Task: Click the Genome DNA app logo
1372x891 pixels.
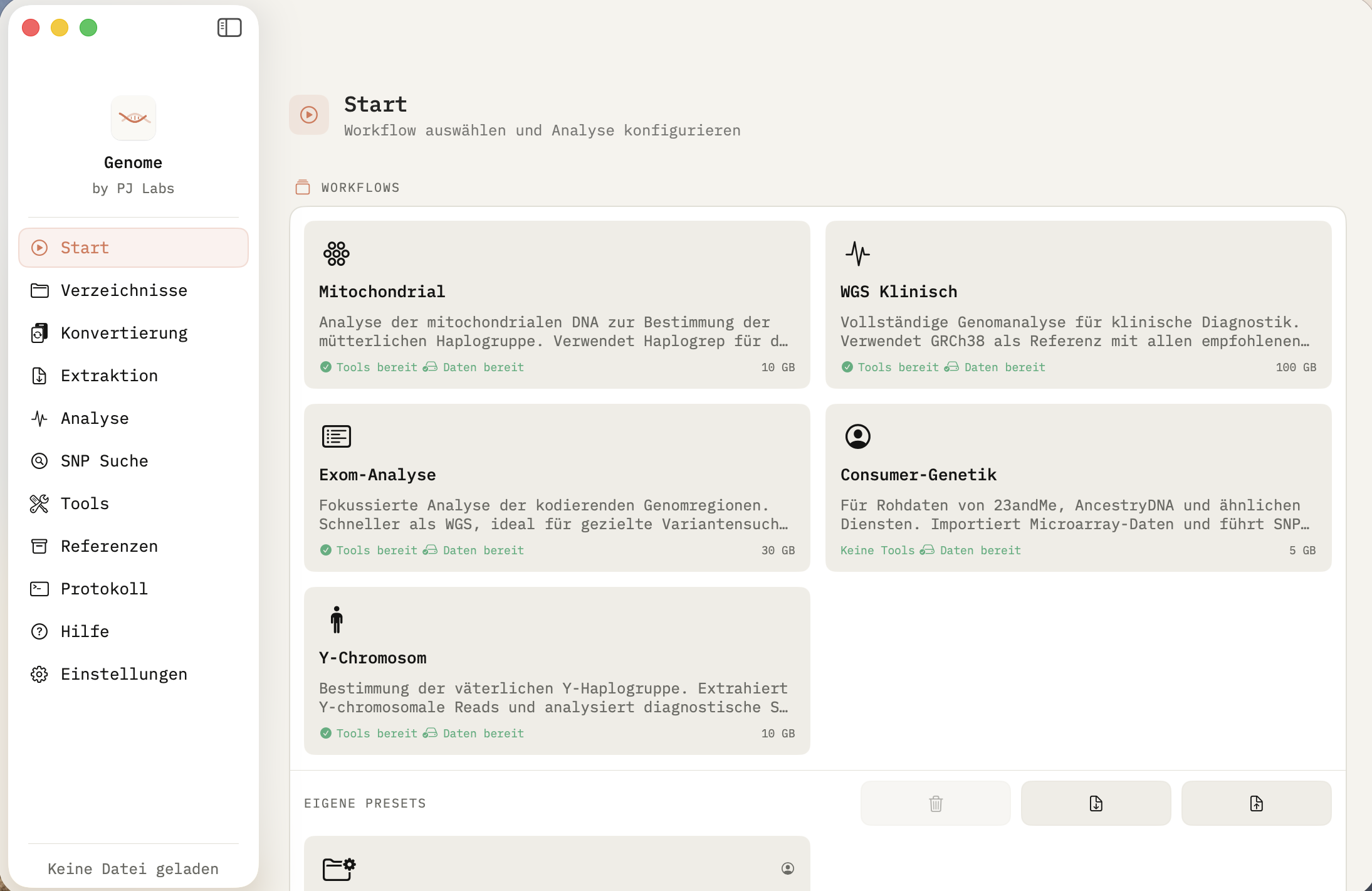Action: click(134, 118)
